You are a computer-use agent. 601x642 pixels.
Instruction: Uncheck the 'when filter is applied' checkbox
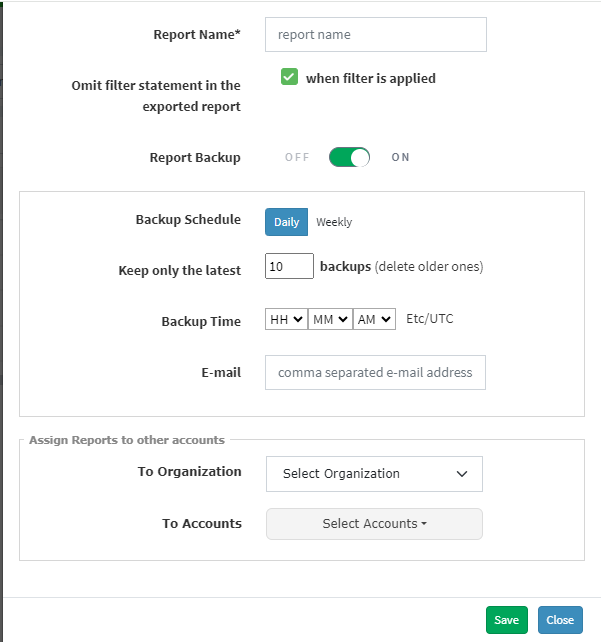(x=289, y=77)
